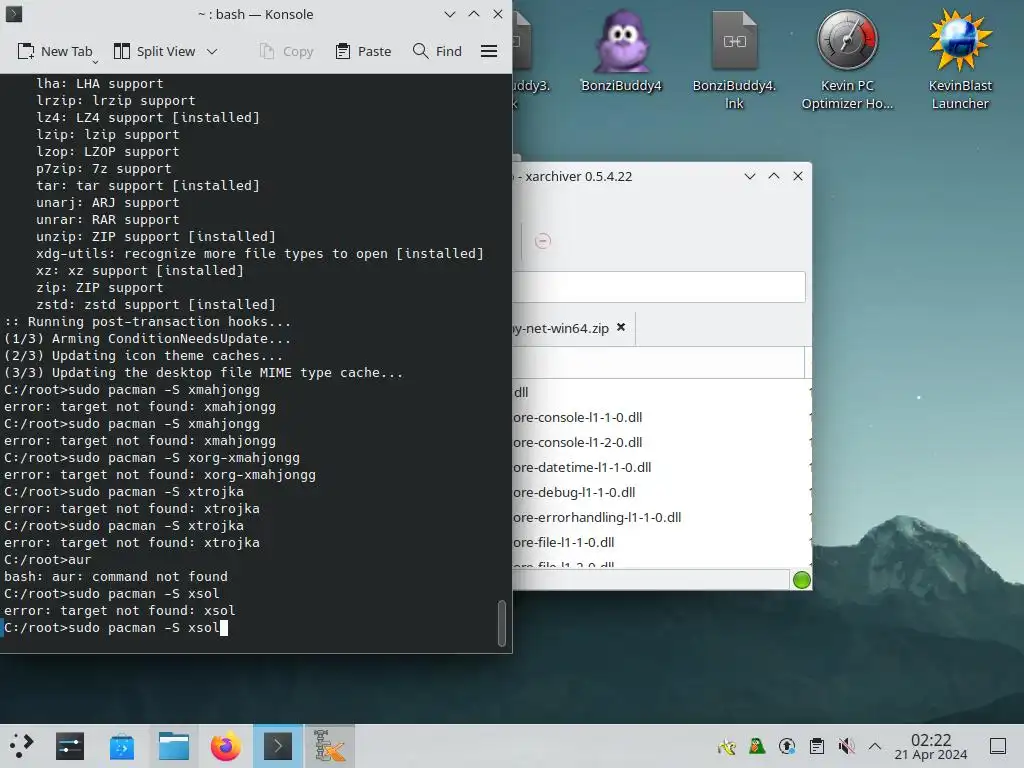Click the xarchiver title bar text
Image resolution: width=1024 pixels, height=768 pixels.
pos(575,176)
